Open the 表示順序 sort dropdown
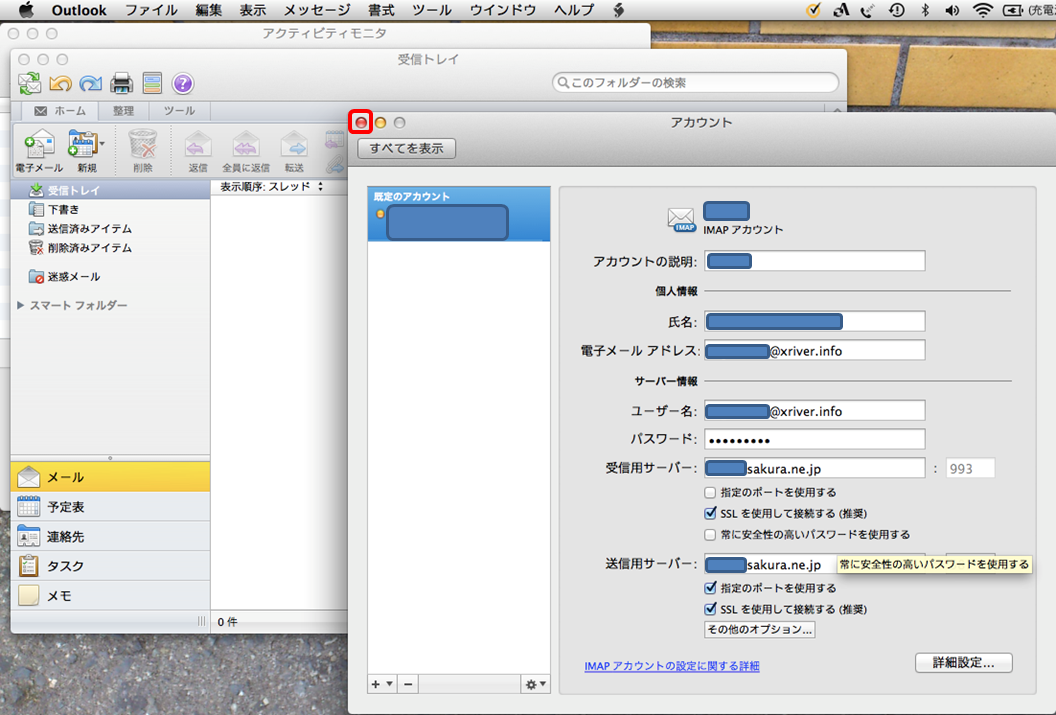Image resolution: width=1056 pixels, height=715 pixels. point(272,187)
